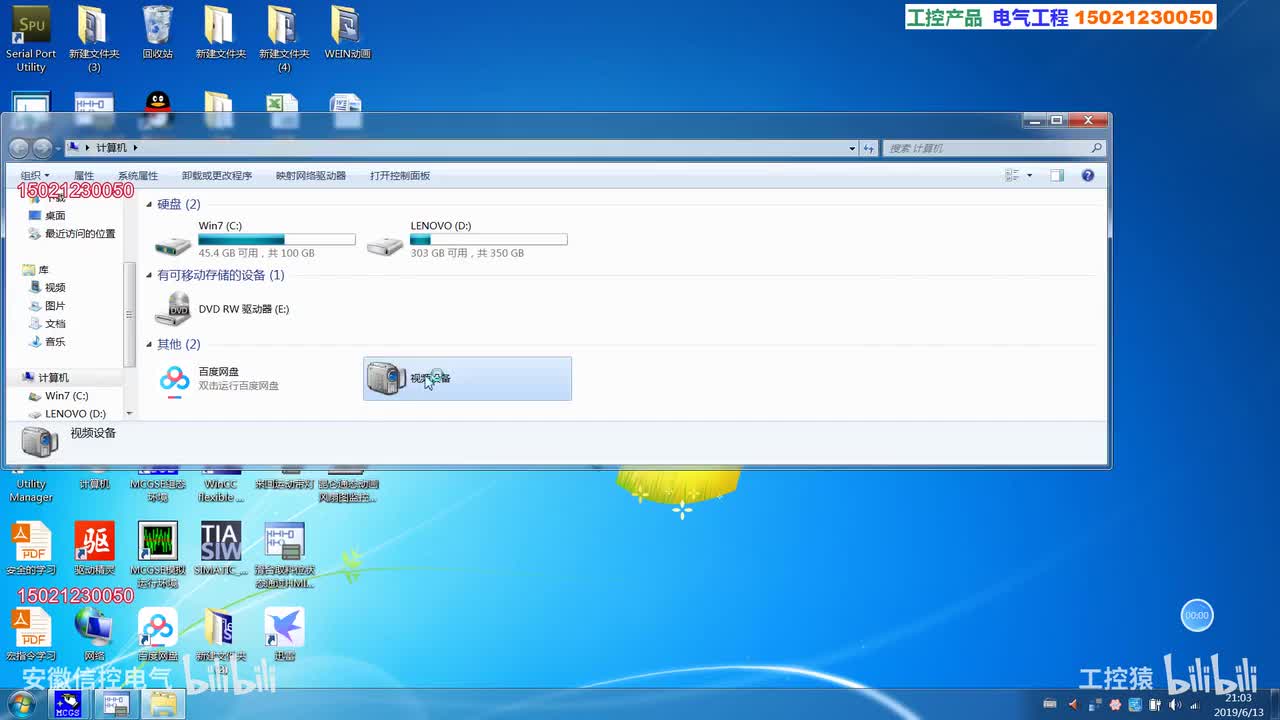Switch to the MCGS taskbar application

(x=68, y=704)
